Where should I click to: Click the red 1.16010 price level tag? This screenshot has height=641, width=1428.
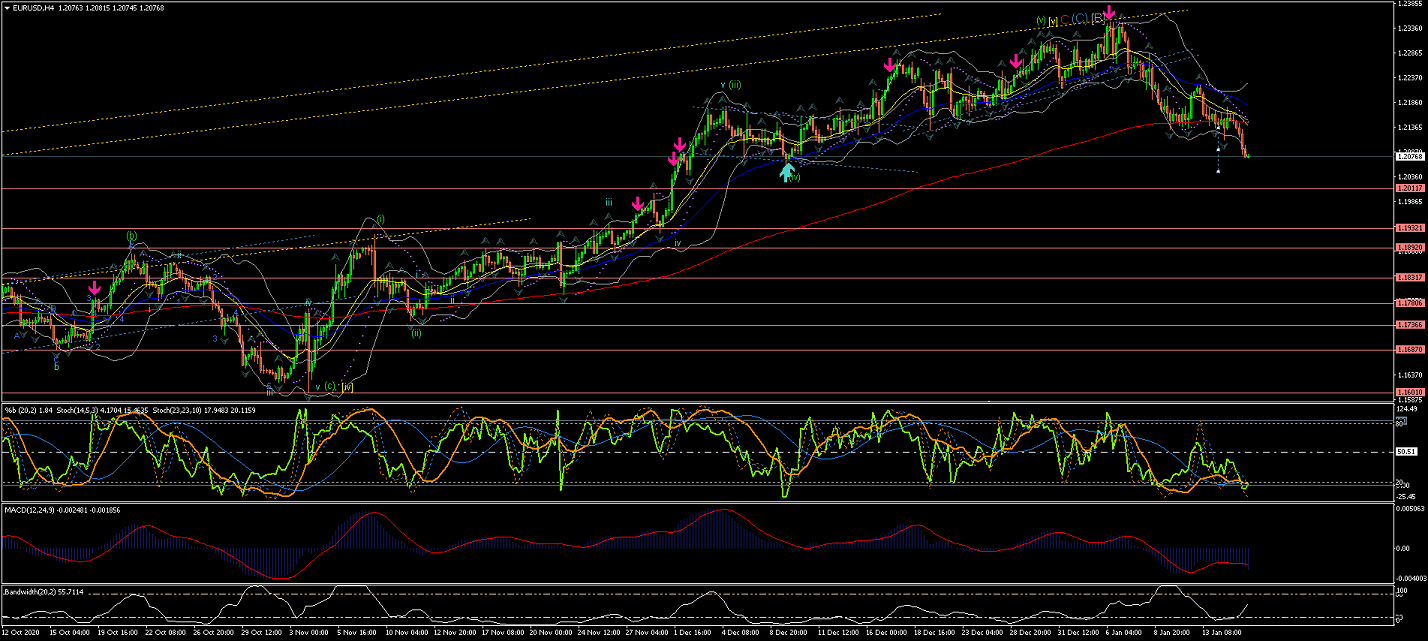pyautogui.click(x=1410, y=392)
